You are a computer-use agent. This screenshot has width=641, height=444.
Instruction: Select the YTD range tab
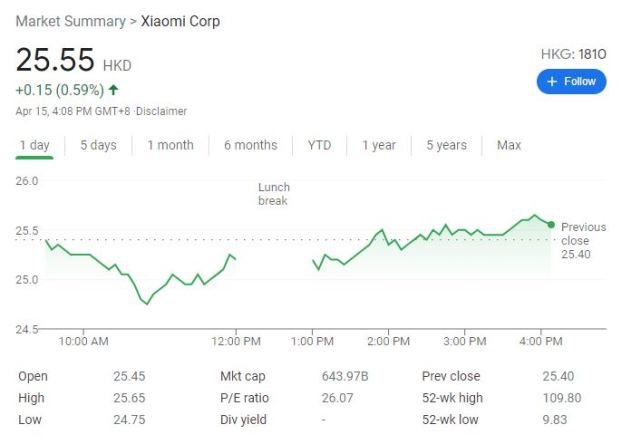tap(319, 145)
